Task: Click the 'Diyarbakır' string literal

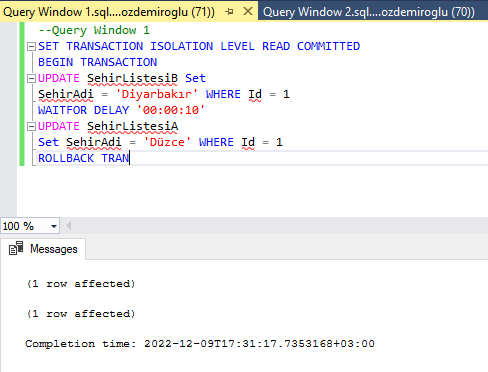Action: point(157,94)
